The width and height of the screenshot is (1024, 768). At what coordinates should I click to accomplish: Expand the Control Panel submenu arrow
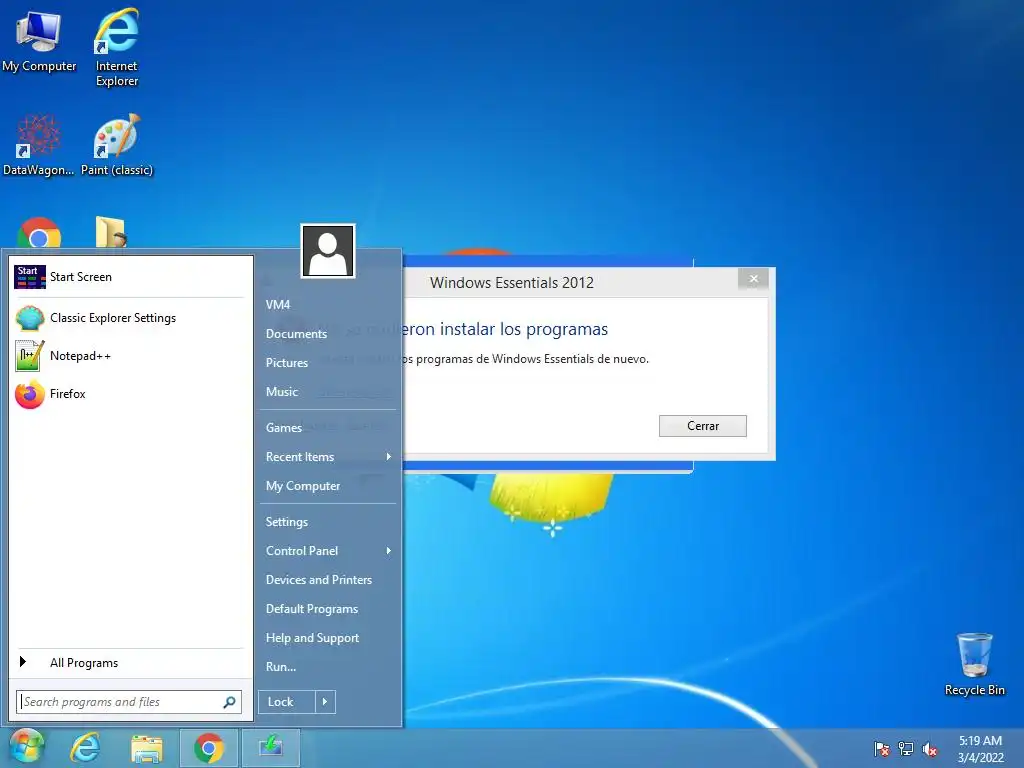tap(389, 551)
